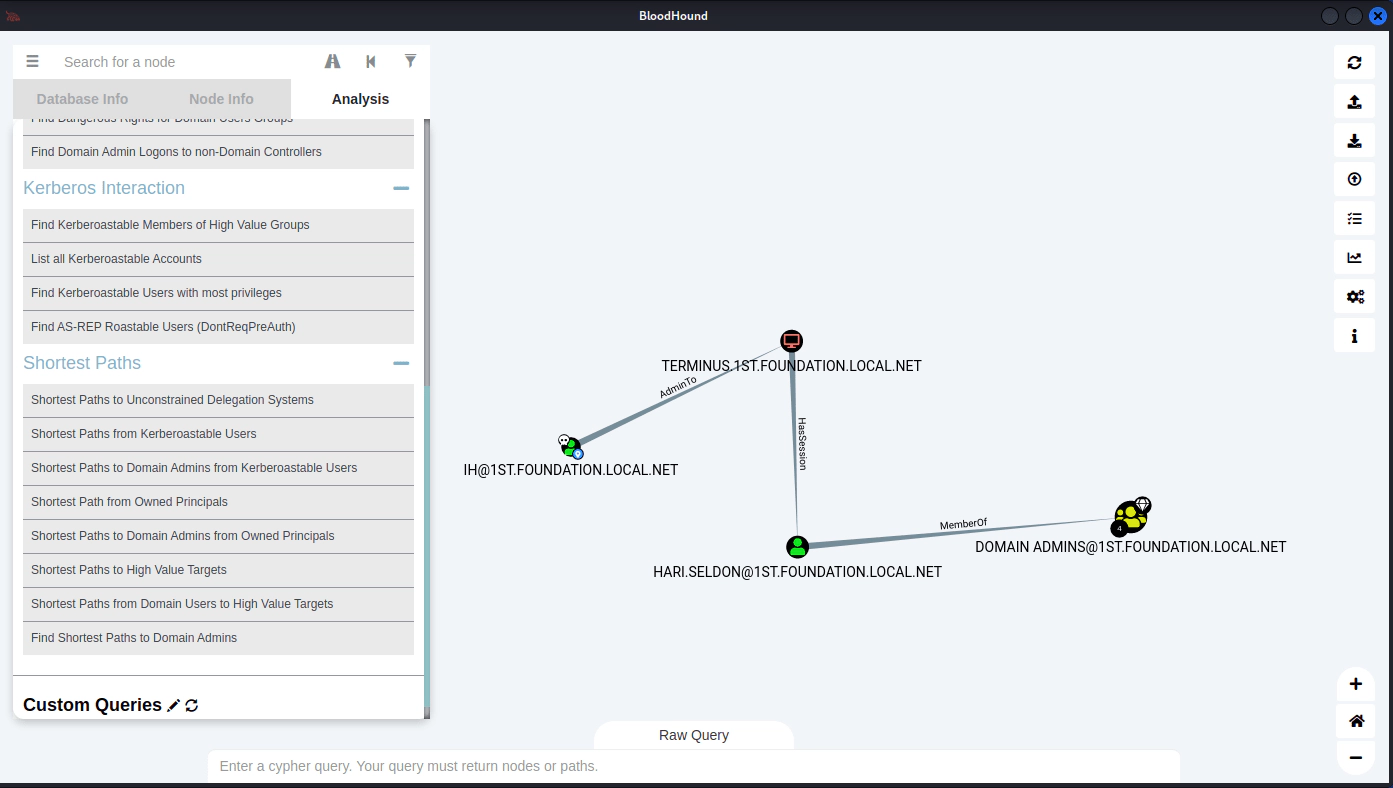
Task: Click the import graph icon
Action: point(1354,140)
